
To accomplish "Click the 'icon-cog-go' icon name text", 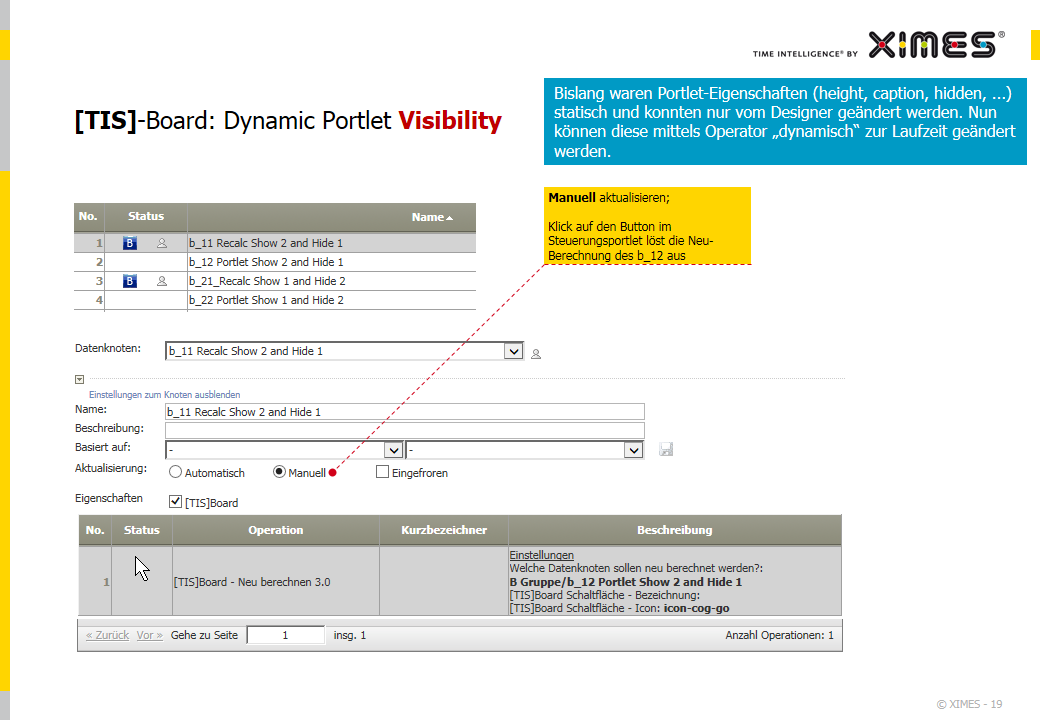I will coord(696,608).
